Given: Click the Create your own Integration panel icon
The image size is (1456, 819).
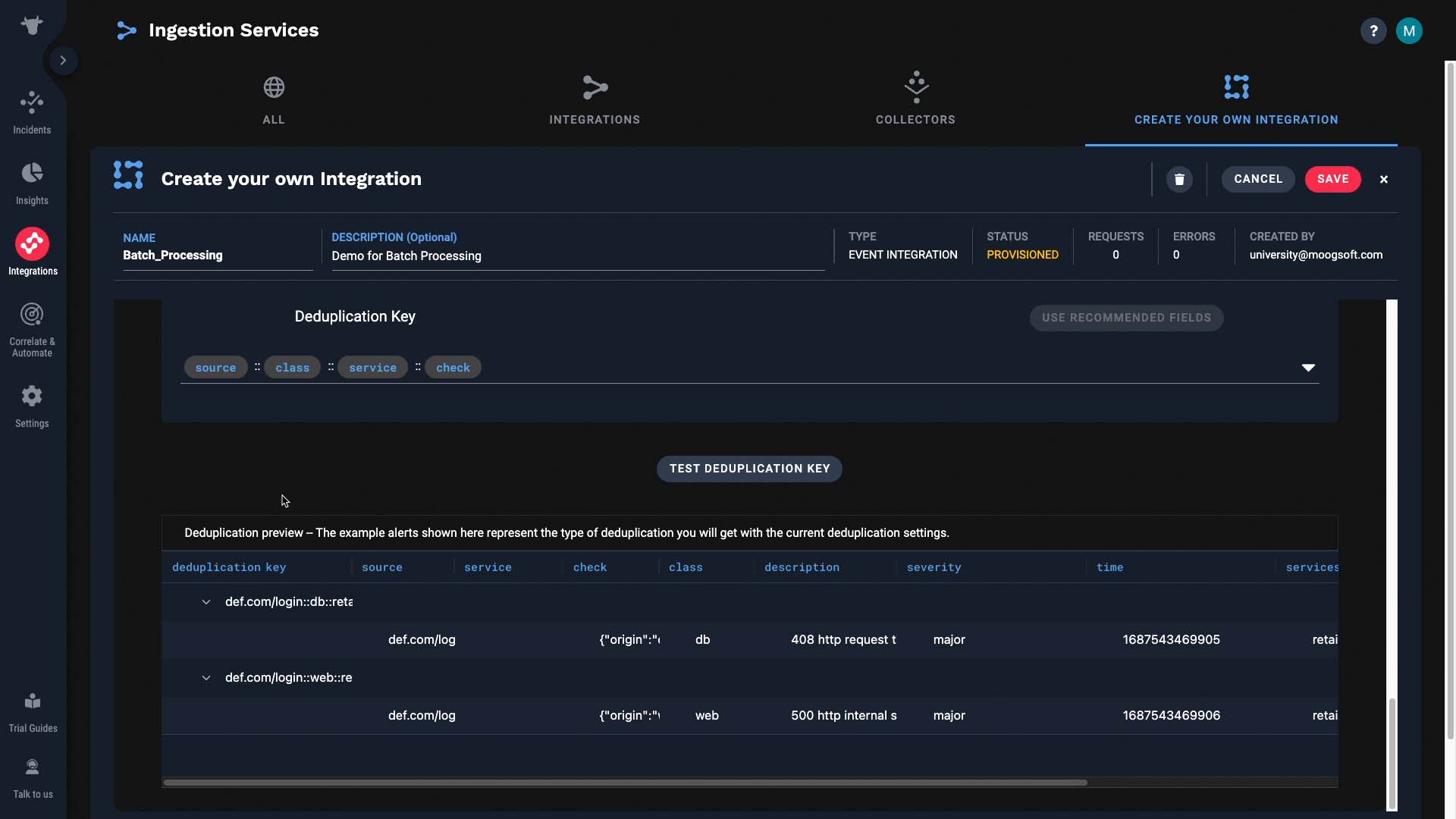Looking at the screenshot, I should [128, 175].
